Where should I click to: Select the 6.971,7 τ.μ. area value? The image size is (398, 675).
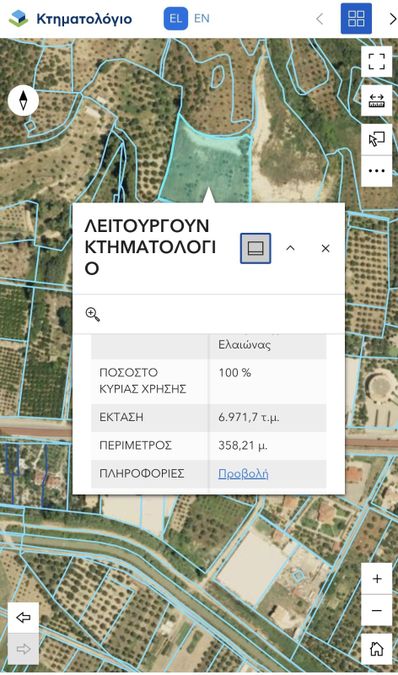click(249, 417)
